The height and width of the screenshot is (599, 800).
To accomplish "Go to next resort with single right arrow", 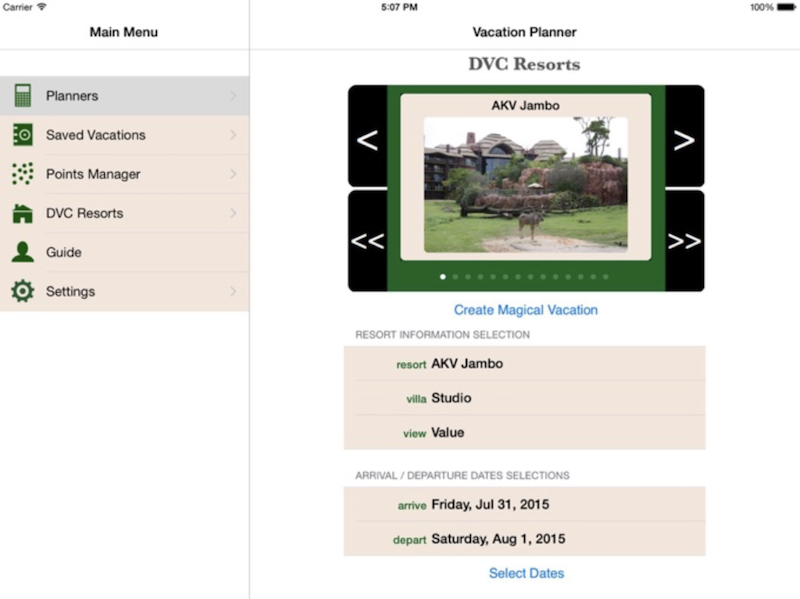I will [x=685, y=136].
